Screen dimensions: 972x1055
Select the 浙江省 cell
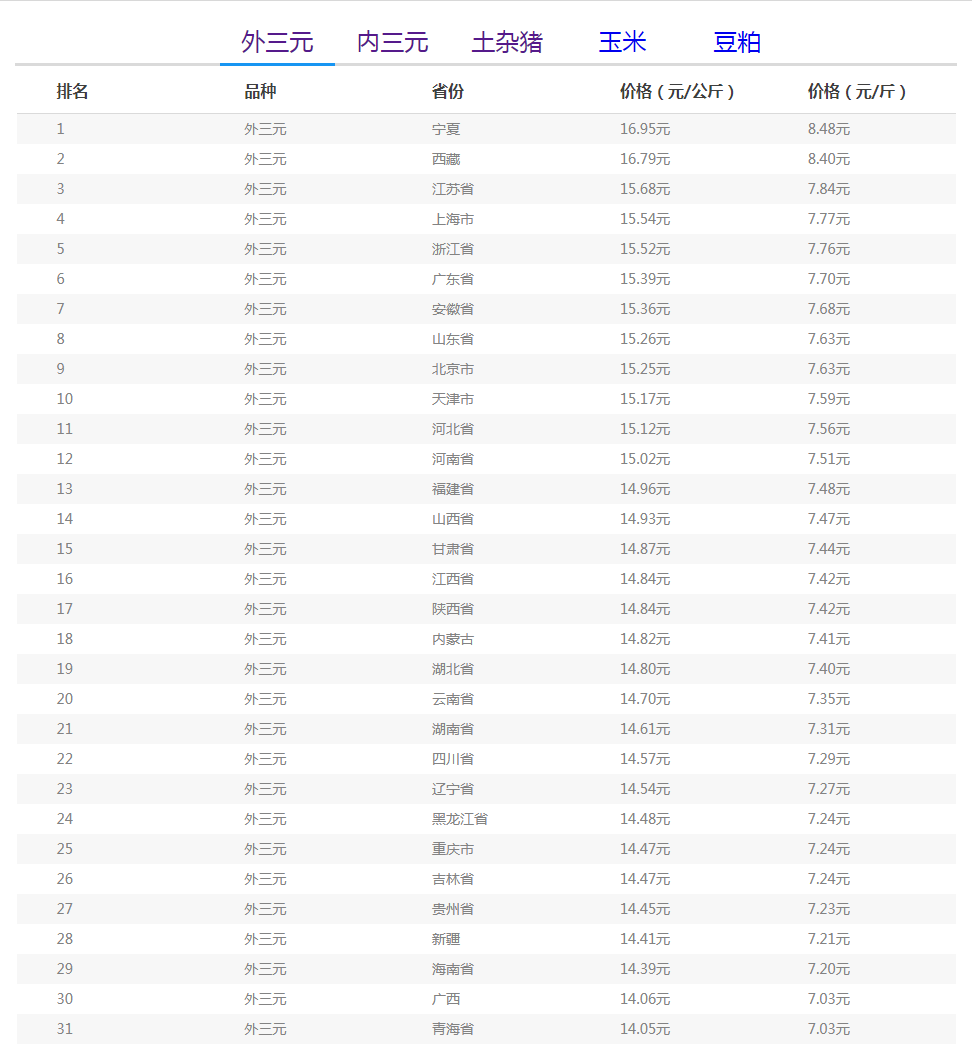point(453,249)
